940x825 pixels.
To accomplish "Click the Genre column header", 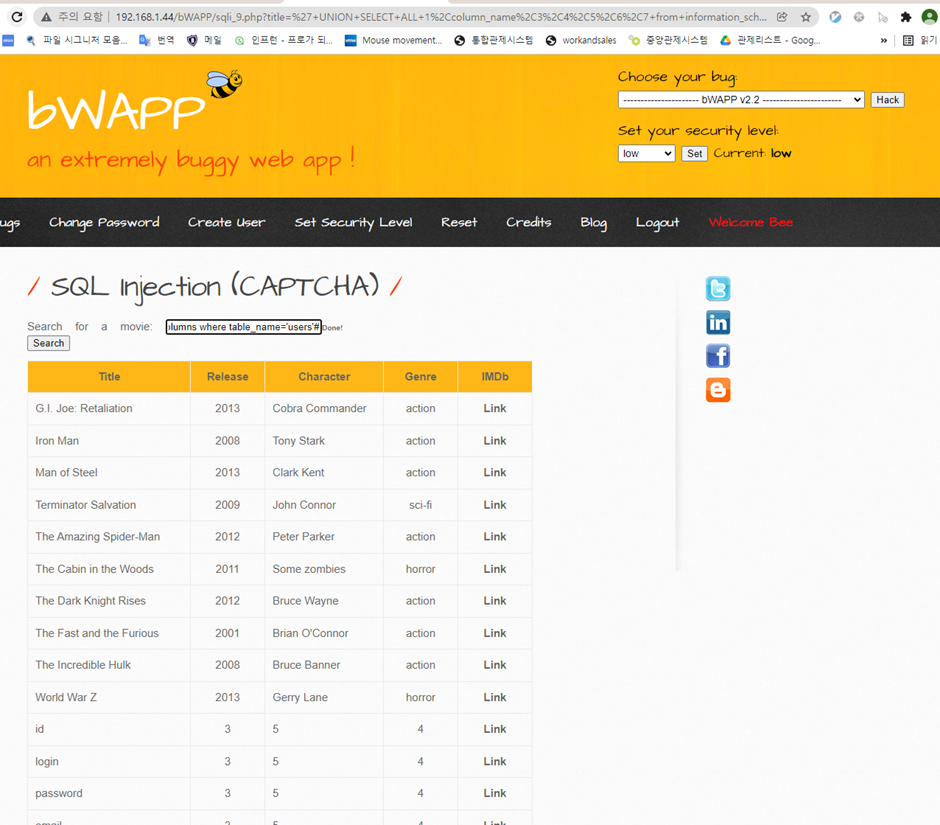I will pos(420,377).
